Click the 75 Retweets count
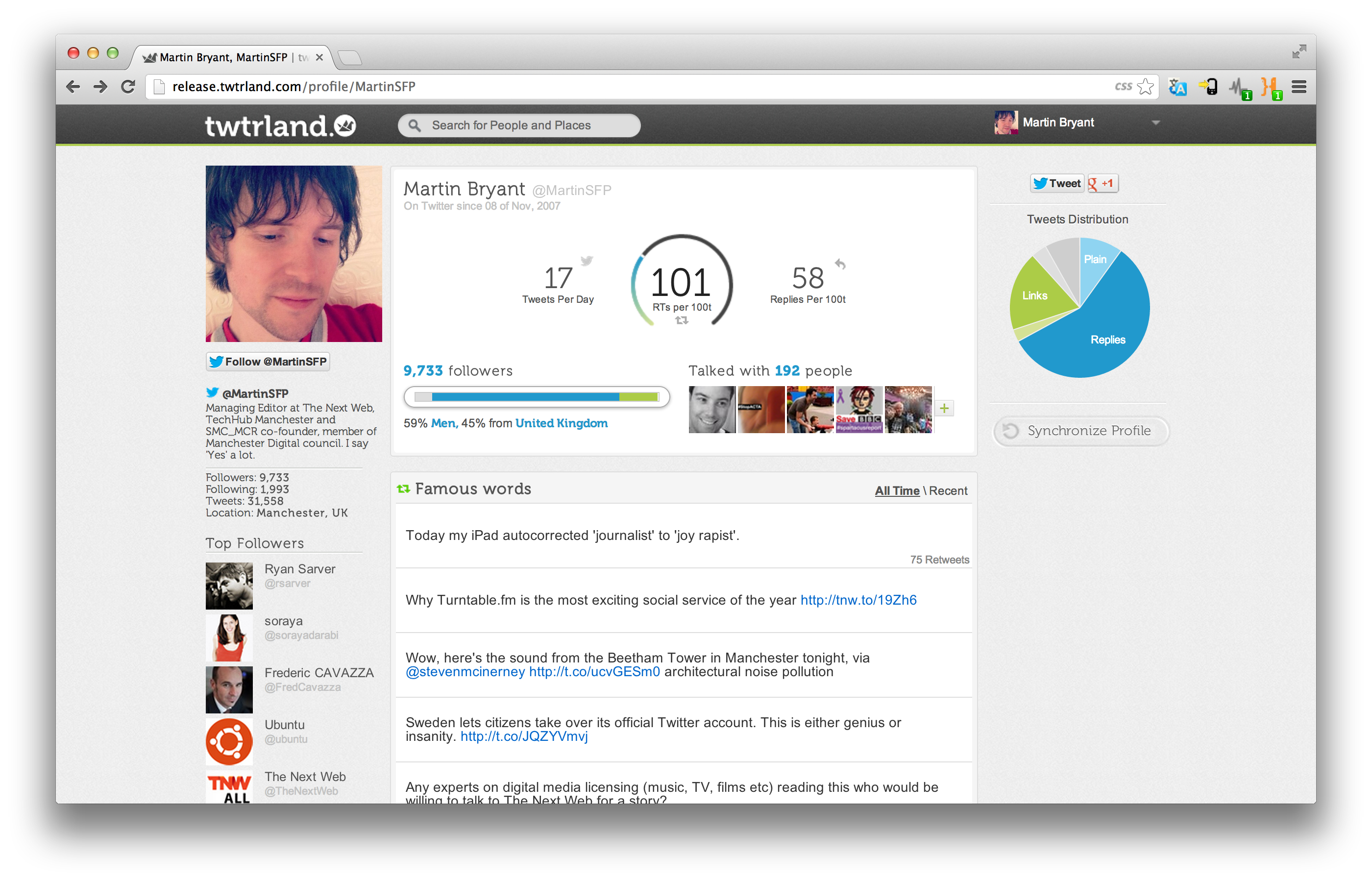 pyautogui.click(x=939, y=560)
